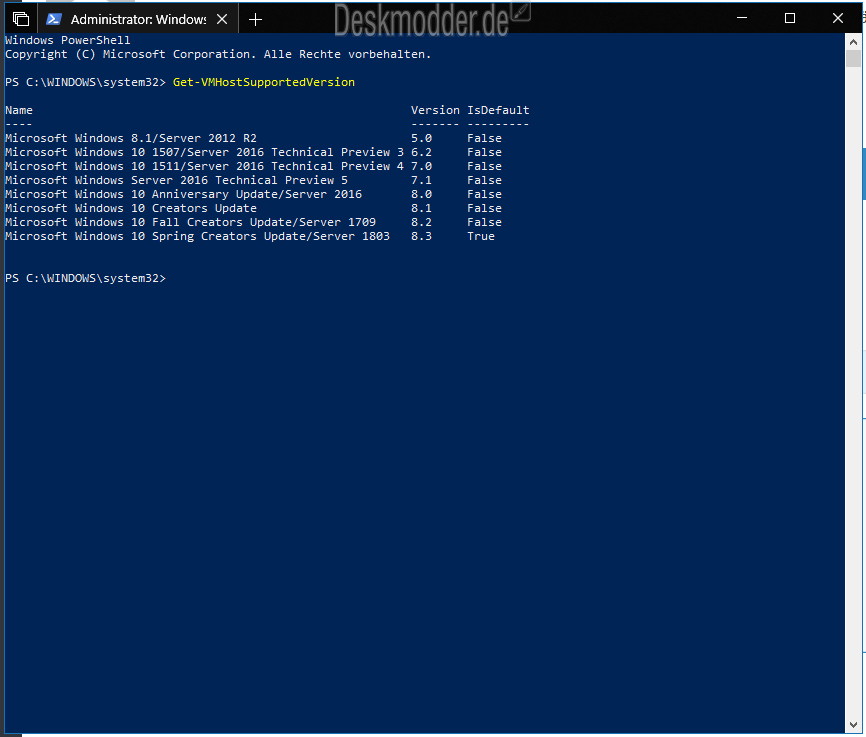This screenshot has height=737, width=866.
Task: Minimize the PowerShell window
Action: pos(742,18)
